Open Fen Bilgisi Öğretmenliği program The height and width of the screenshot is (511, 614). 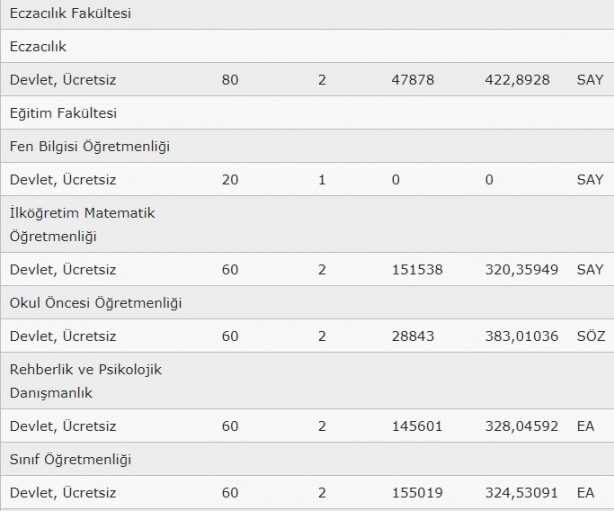tap(90, 146)
